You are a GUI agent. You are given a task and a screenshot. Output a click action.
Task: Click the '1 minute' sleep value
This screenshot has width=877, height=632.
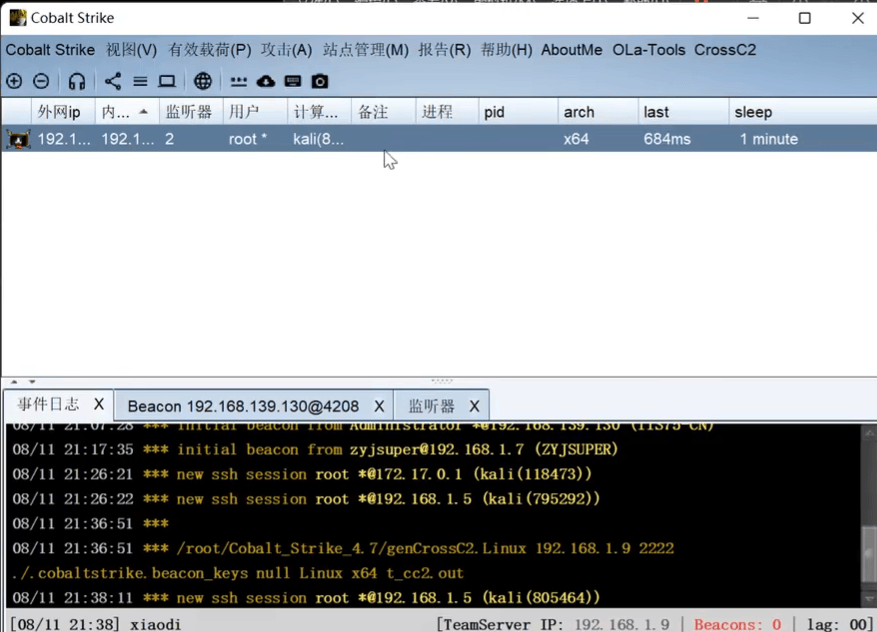coord(768,139)
